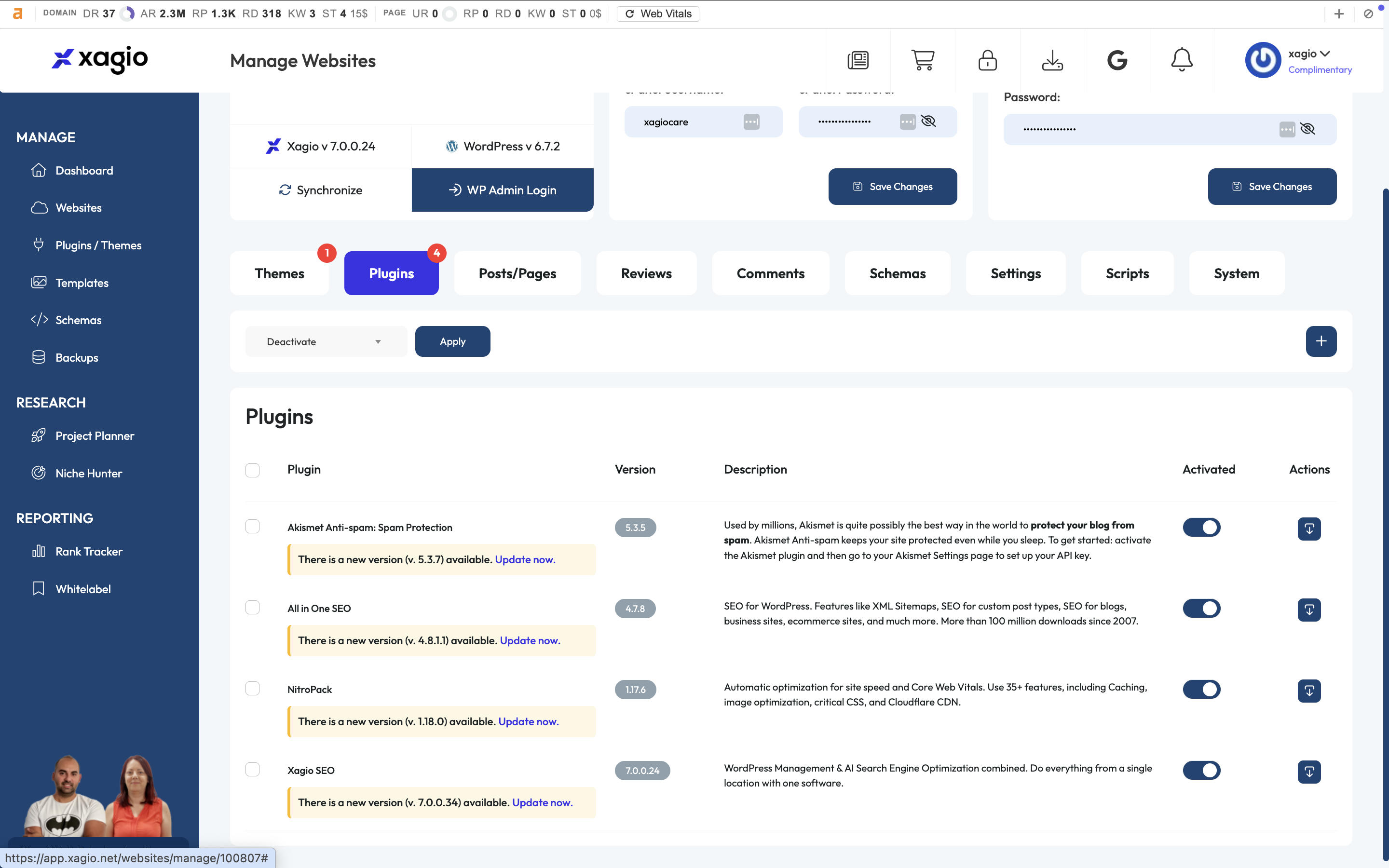
Task: Switch to the Schemas tab
Action: 897,273
